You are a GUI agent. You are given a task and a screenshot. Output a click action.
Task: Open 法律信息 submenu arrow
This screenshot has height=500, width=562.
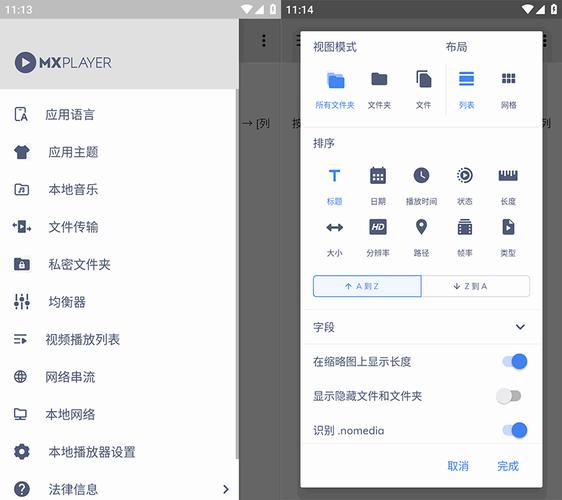(x=225, y=489)
